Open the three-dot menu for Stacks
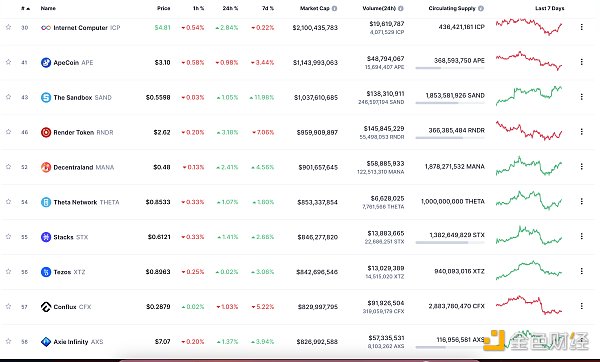The width and height of the screenshot is (600, 362). 582,236
